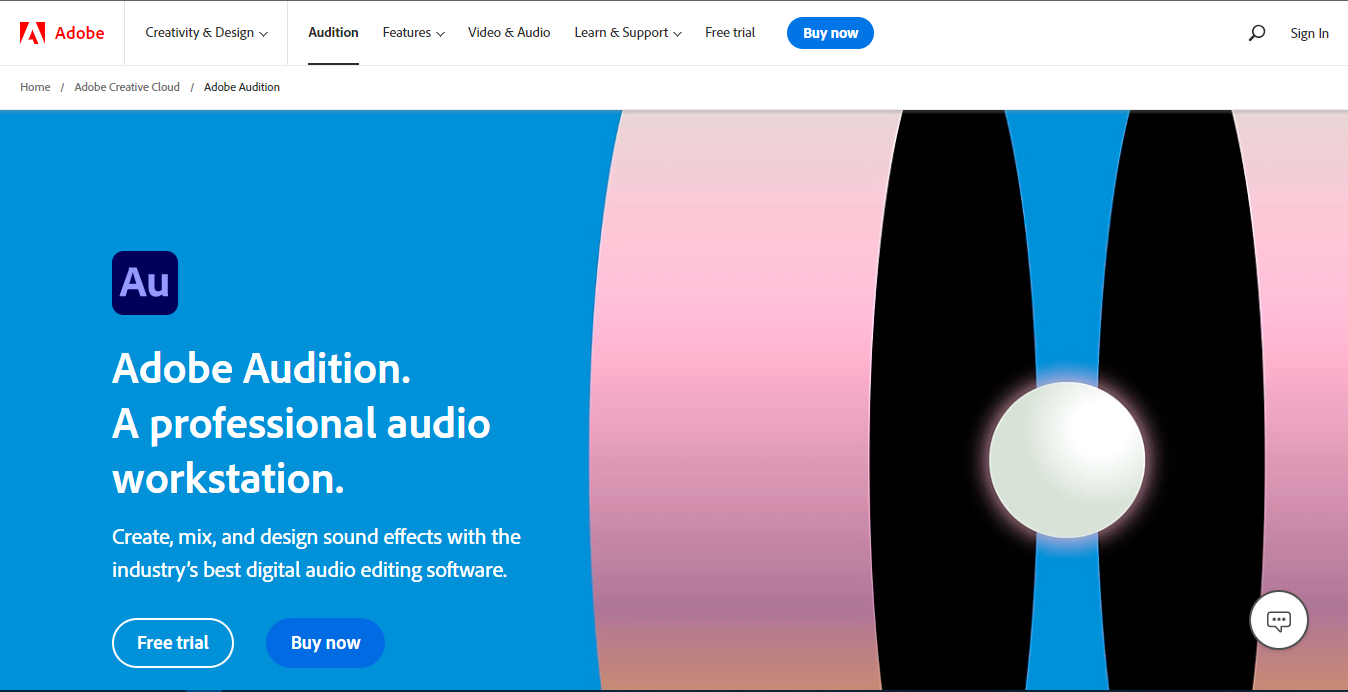Open the search magnifier icon
Screen dimensions: 1348x692
[1257, 33]
